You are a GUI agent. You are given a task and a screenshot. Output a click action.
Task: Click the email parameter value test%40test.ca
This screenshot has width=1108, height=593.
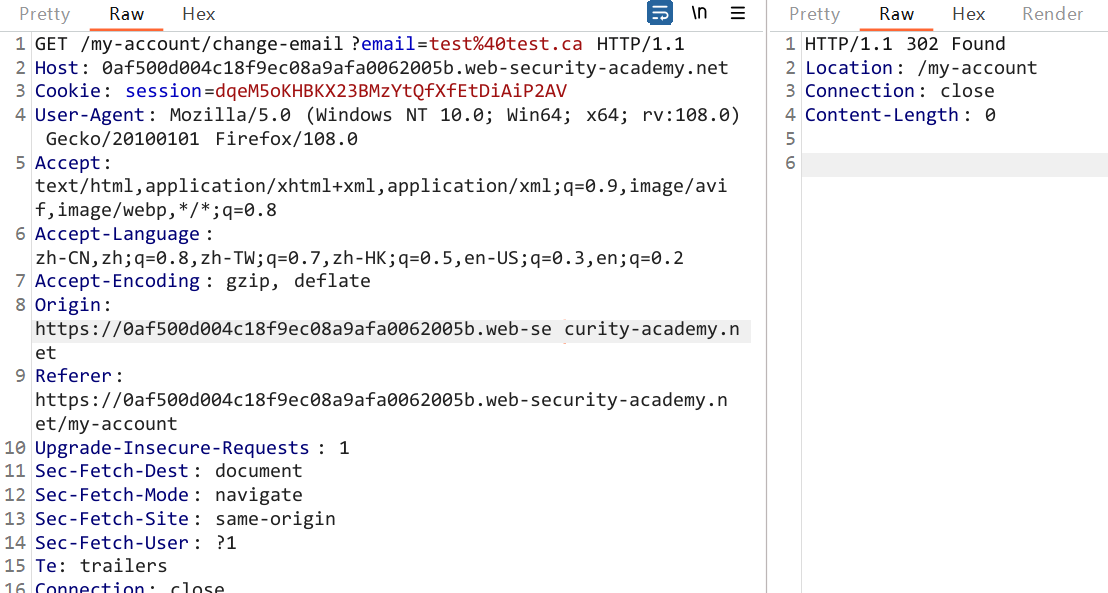(506, 44)
